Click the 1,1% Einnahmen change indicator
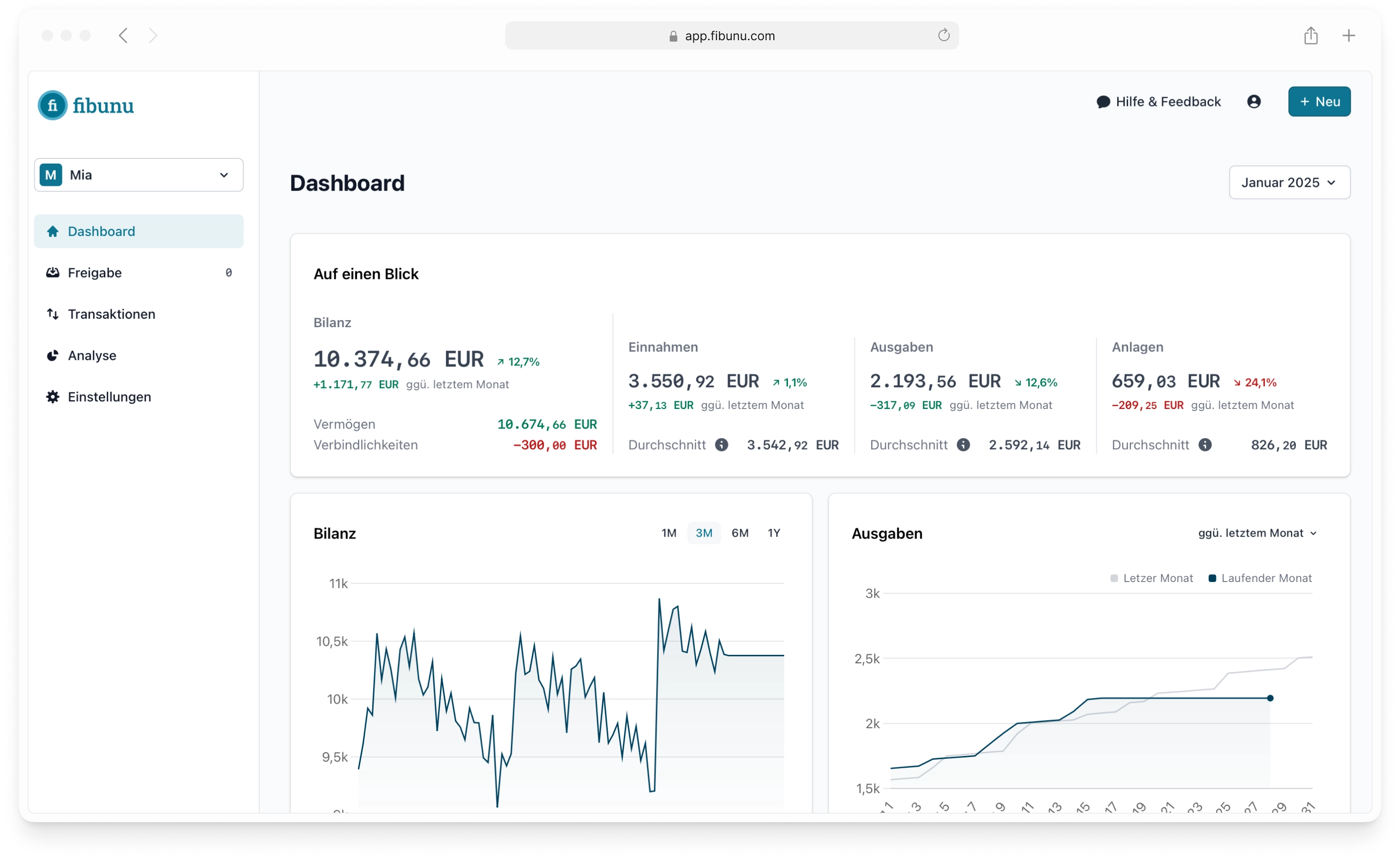The width and height of the screenshot is (1400, 860). coord(790,383)
